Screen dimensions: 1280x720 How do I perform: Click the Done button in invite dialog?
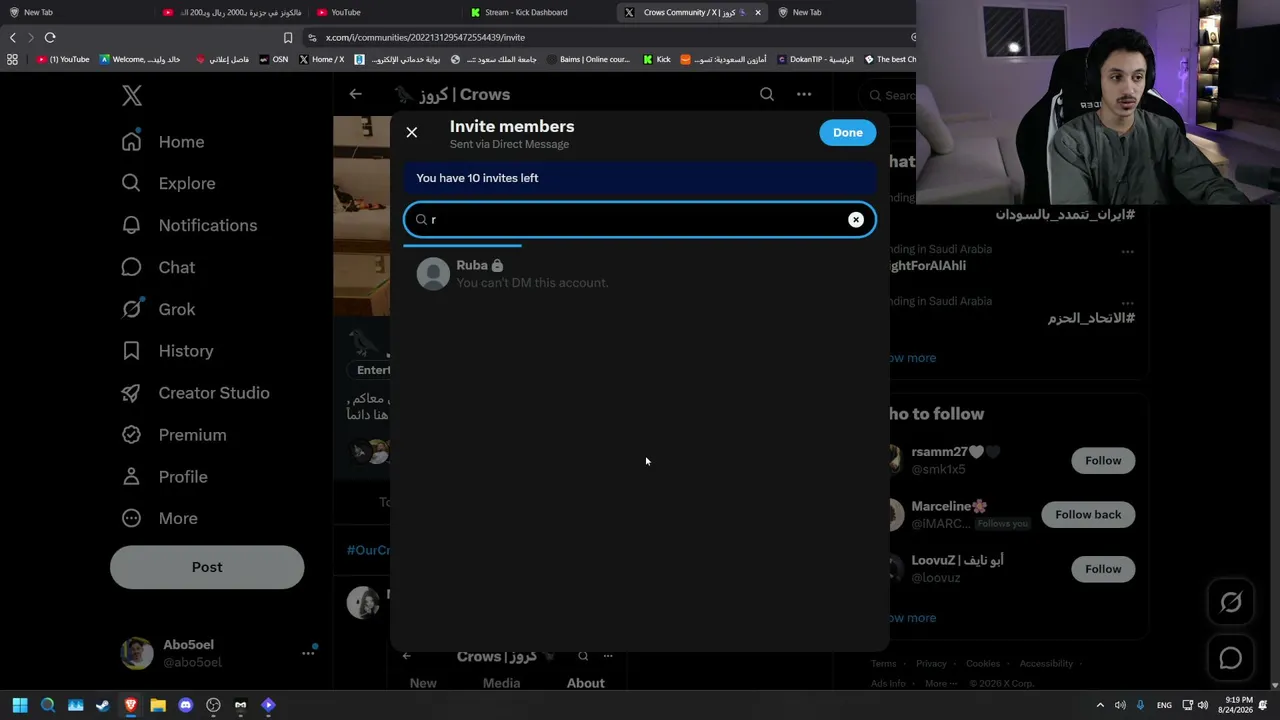click(847, 132)
